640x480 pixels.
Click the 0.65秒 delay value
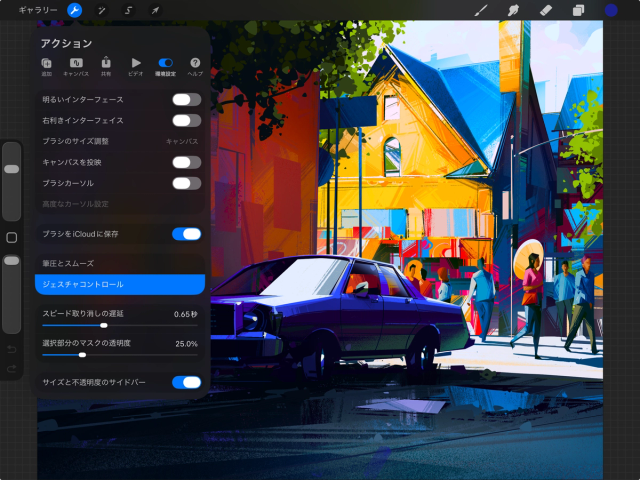[x=186, y=314]
